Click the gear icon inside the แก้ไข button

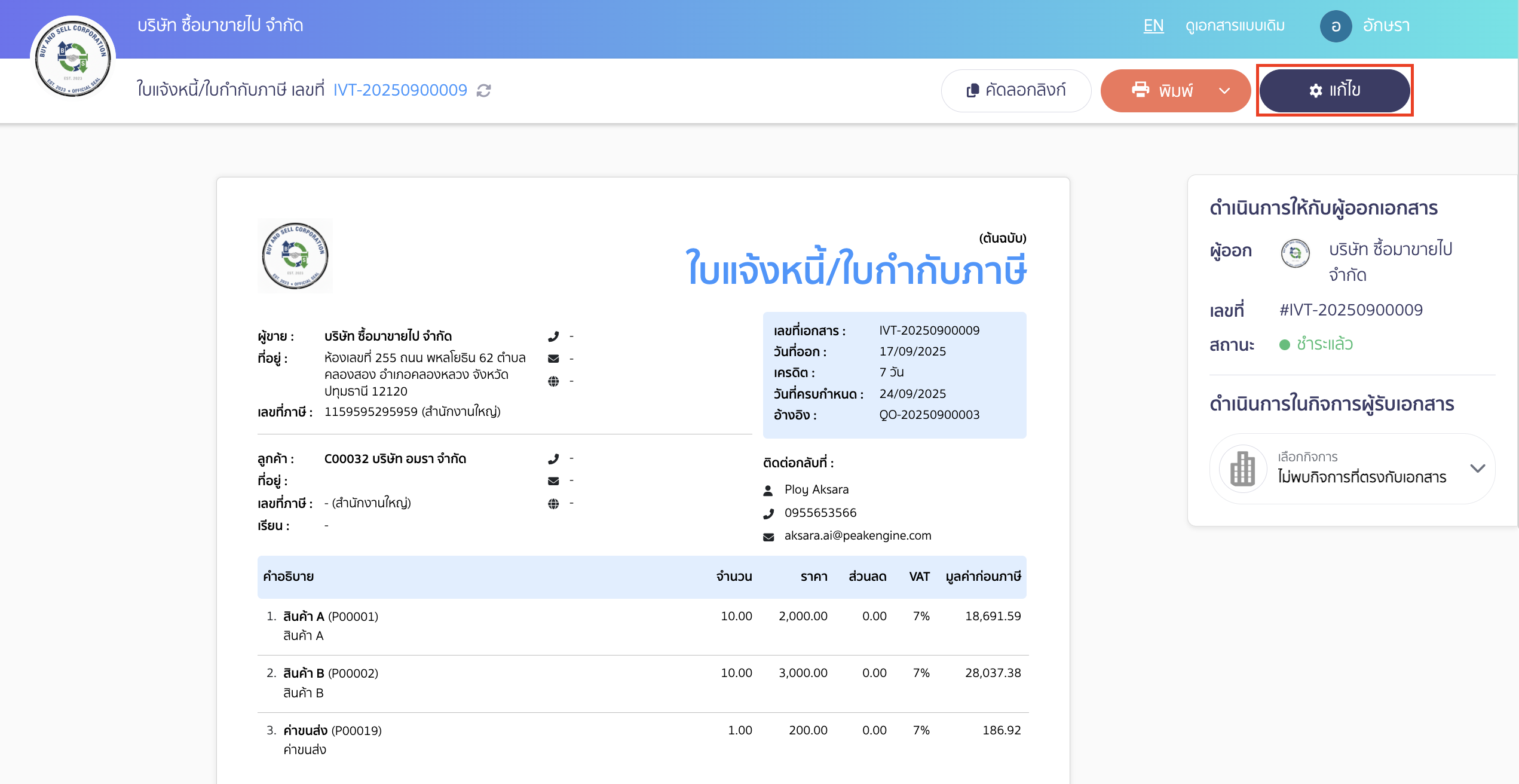(1315, 90)
